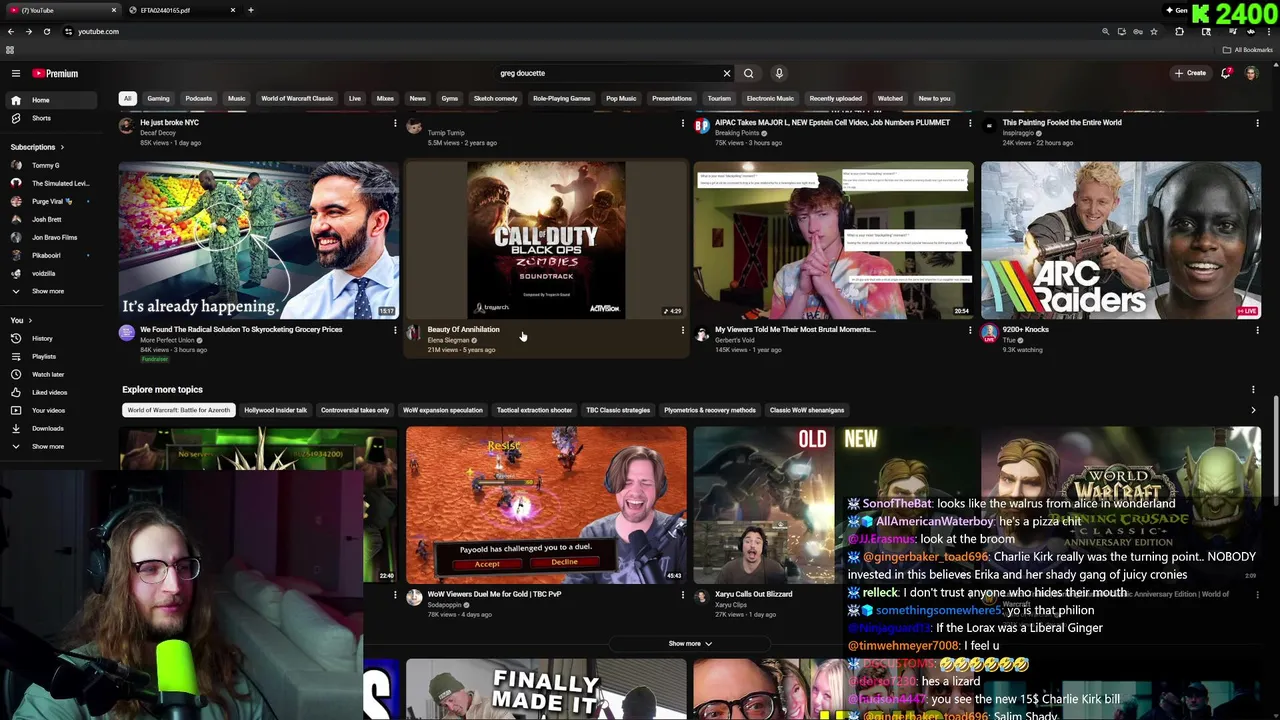The height and width of the screenshot is (720, 1280).
Task: Open the apps grid icon in bookmarks bar
Action: pyautogui.click(x=10, y=50)
